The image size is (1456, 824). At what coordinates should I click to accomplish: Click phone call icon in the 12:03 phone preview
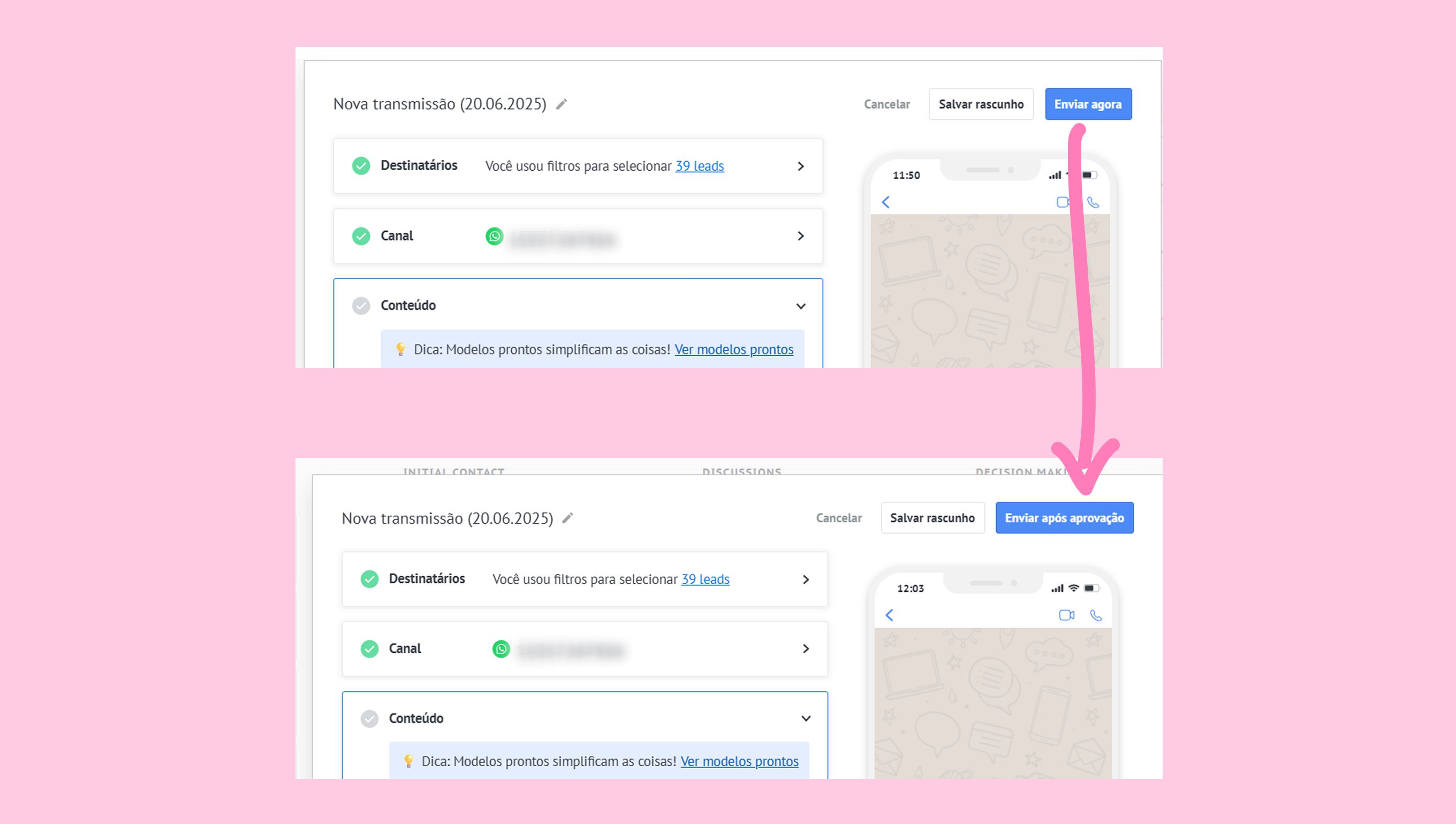[x=1096, y=615]
